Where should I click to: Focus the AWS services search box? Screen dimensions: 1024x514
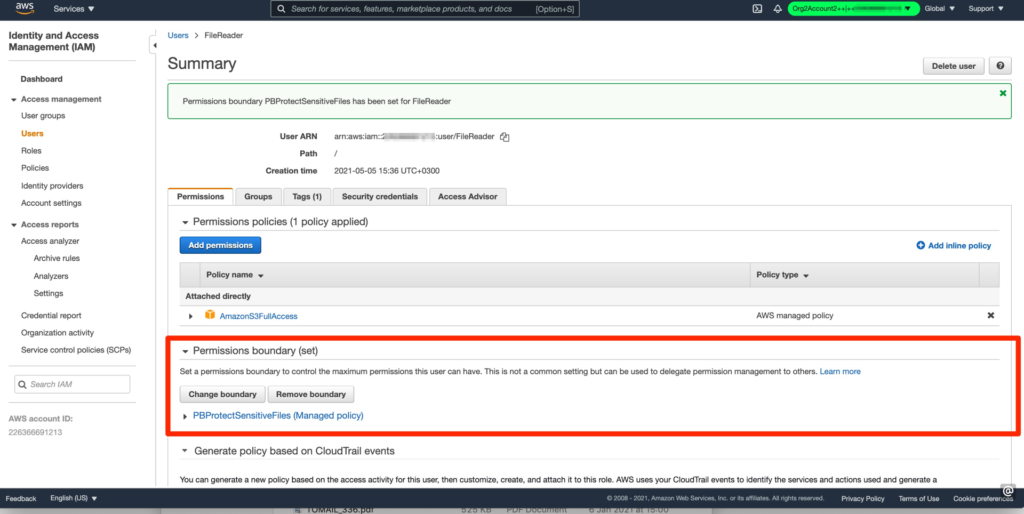point(424,9)
